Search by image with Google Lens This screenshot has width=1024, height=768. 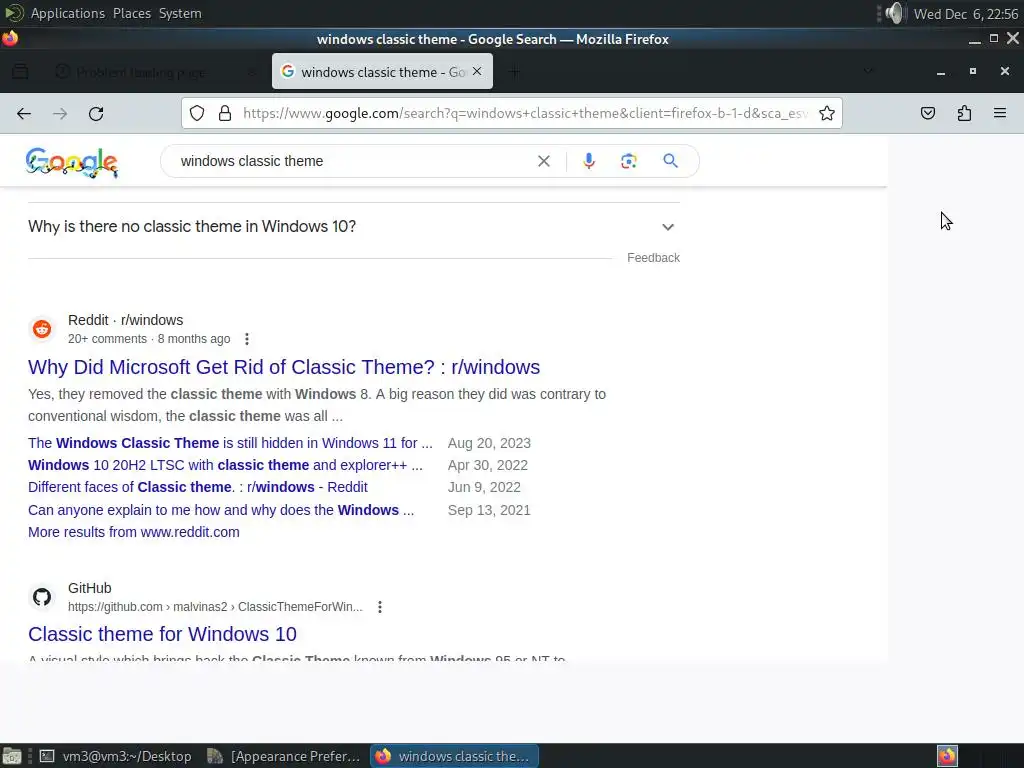coord(628,161)
